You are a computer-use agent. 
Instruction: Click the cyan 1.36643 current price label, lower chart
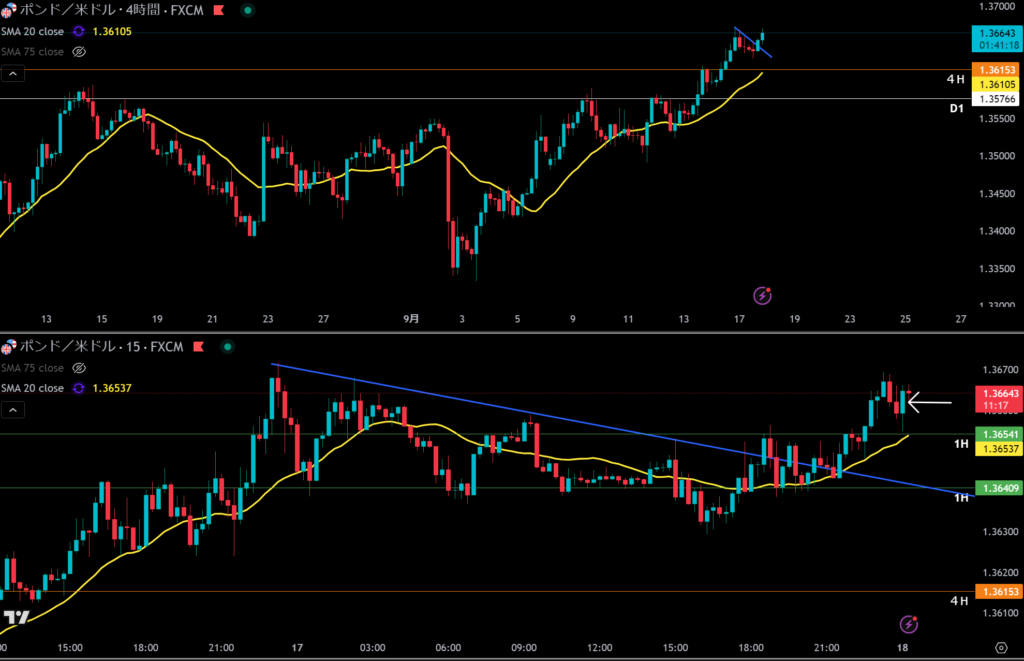[x=996, y=395]
